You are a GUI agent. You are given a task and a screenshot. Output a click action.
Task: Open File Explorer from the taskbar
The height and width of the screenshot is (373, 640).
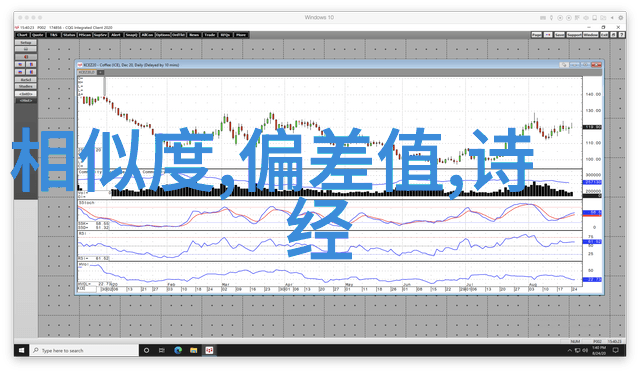(x=193, y=350)
